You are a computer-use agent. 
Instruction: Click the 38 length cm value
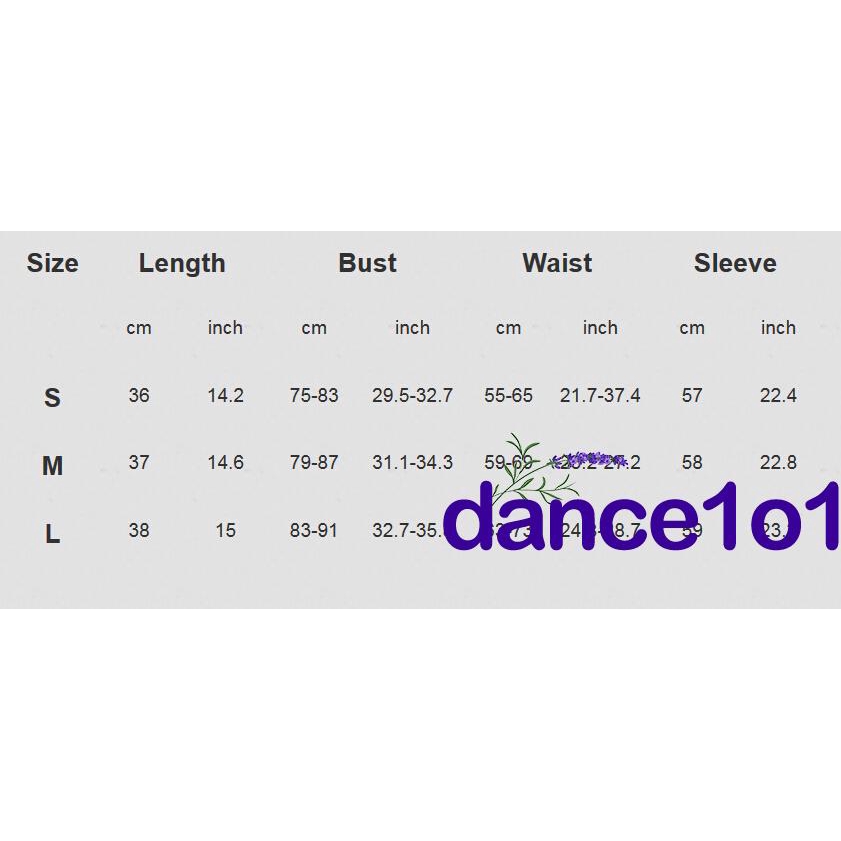[x=139, y=530]
